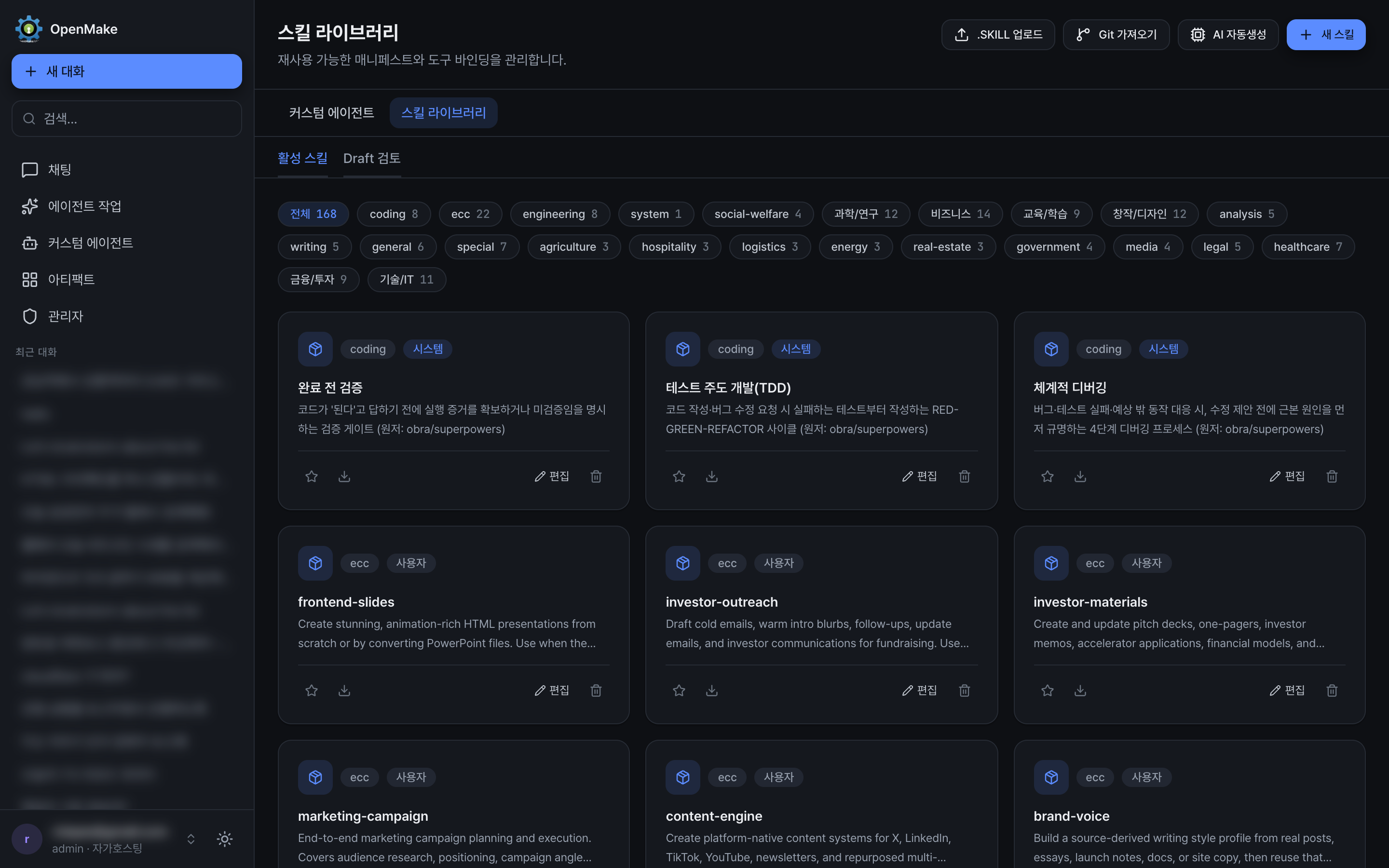Filter by coding 8 category chip
This screenshot has width=1389, height=868.
(393, 214)
